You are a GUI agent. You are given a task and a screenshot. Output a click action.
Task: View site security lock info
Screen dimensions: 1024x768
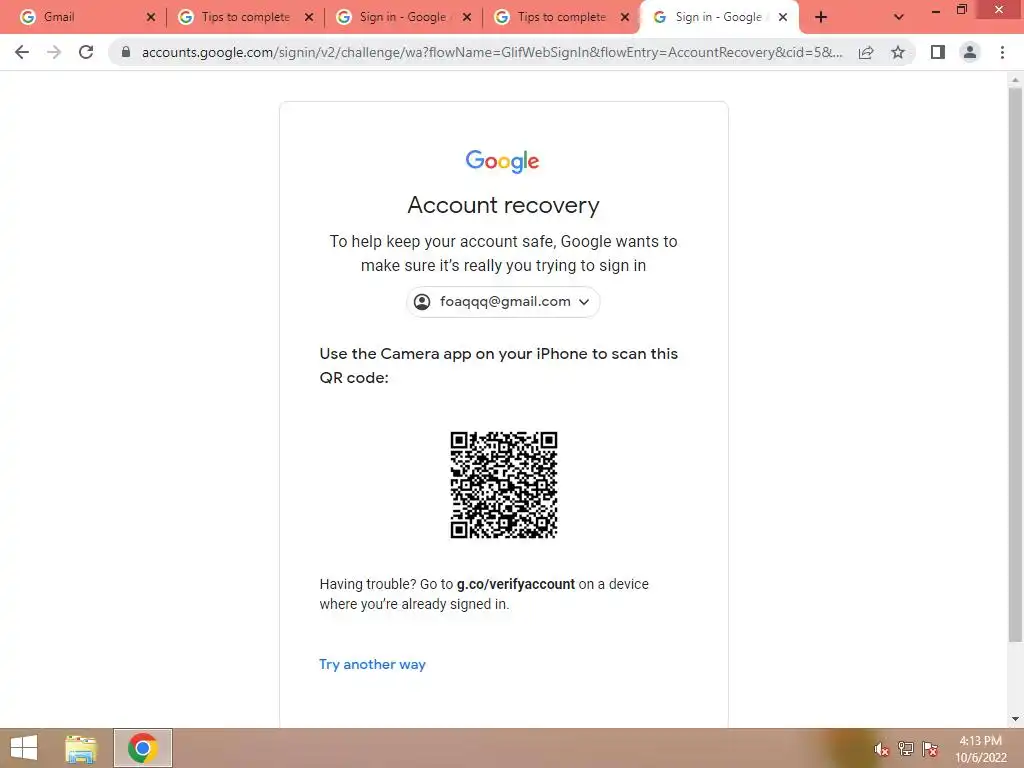click(x=126, y=52)
